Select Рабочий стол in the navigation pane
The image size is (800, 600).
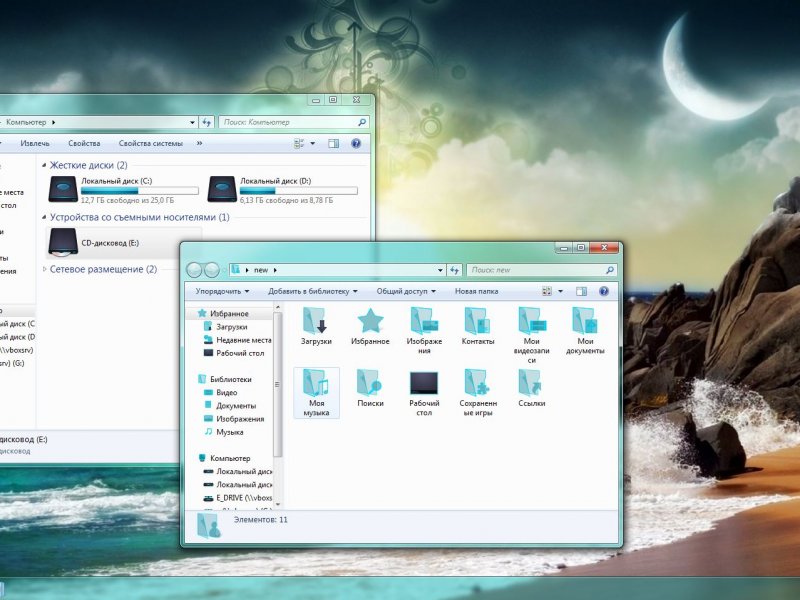pos(240,353)
